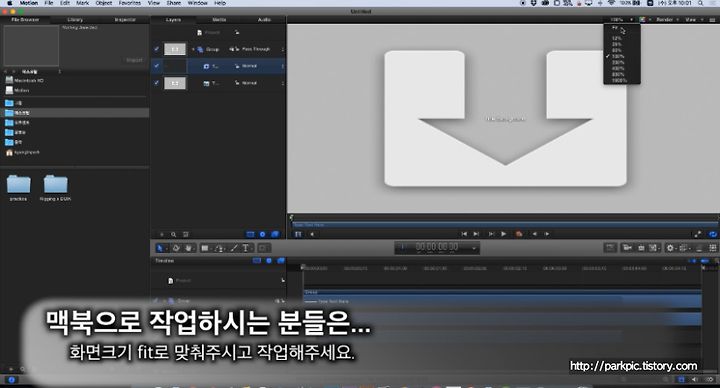Click the Rectangle Mask tool
This screenshot has width=720, height=388.
click(x=263, y=248)
